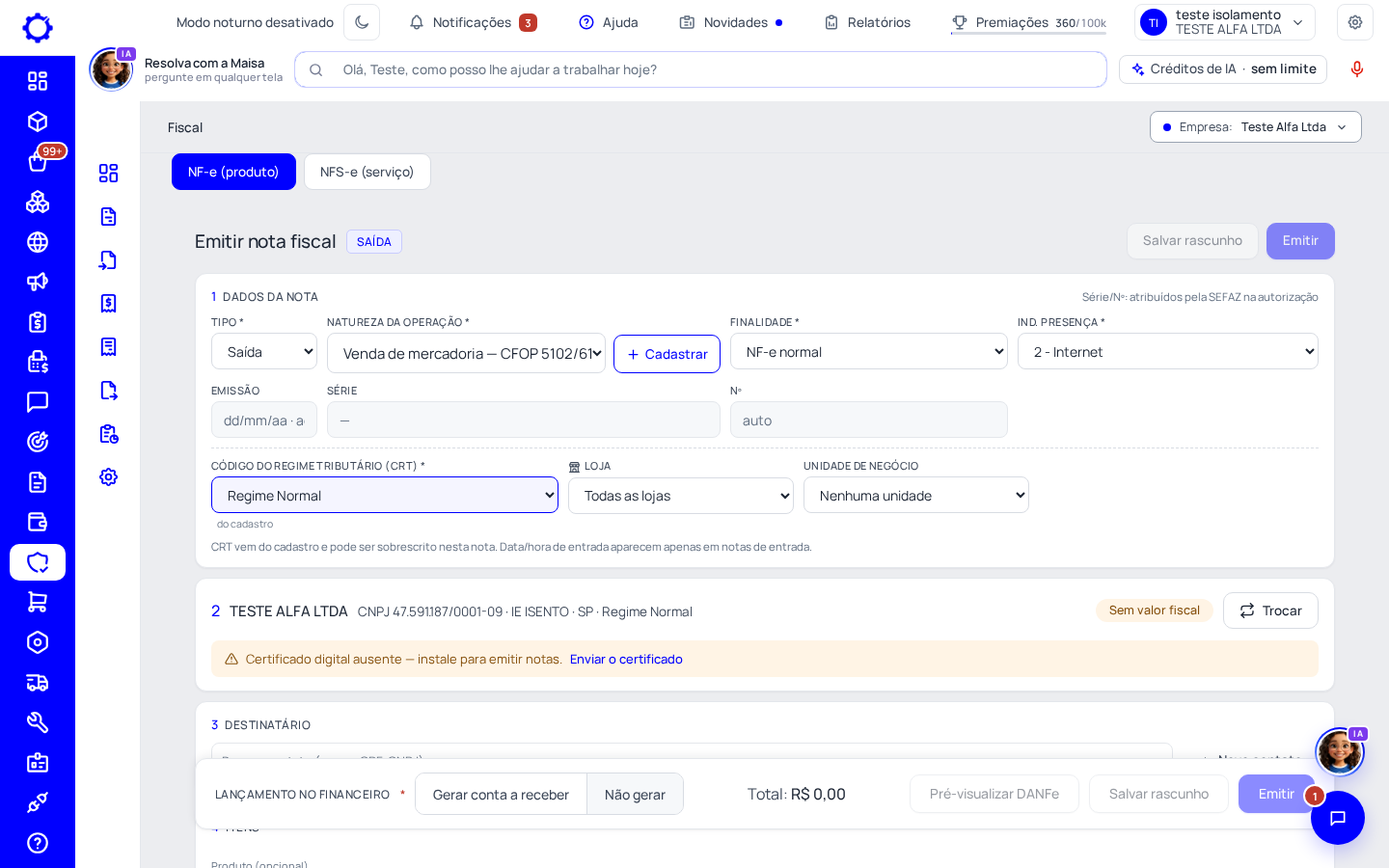The width and height of the screenshot is (1389, 868).
Task: Click the globe icon in blue sidebar
Action: coord(38,242)
